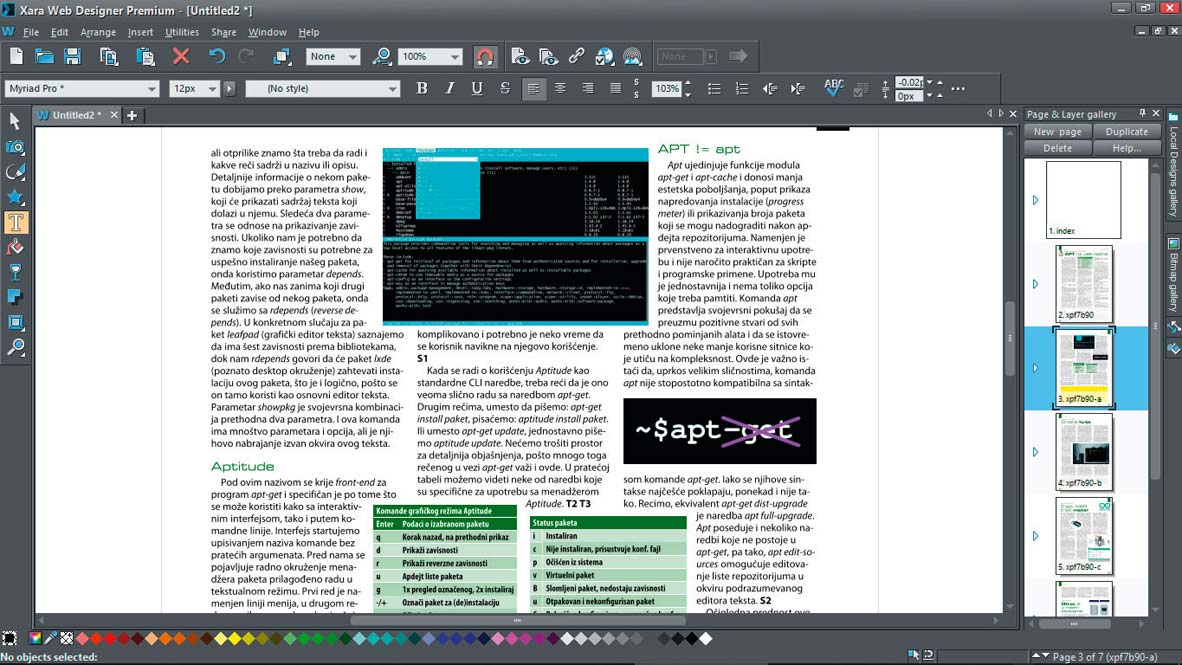Set text alignment to left
This screenshot has width=1182, height=665.
[x=533, y=89]
